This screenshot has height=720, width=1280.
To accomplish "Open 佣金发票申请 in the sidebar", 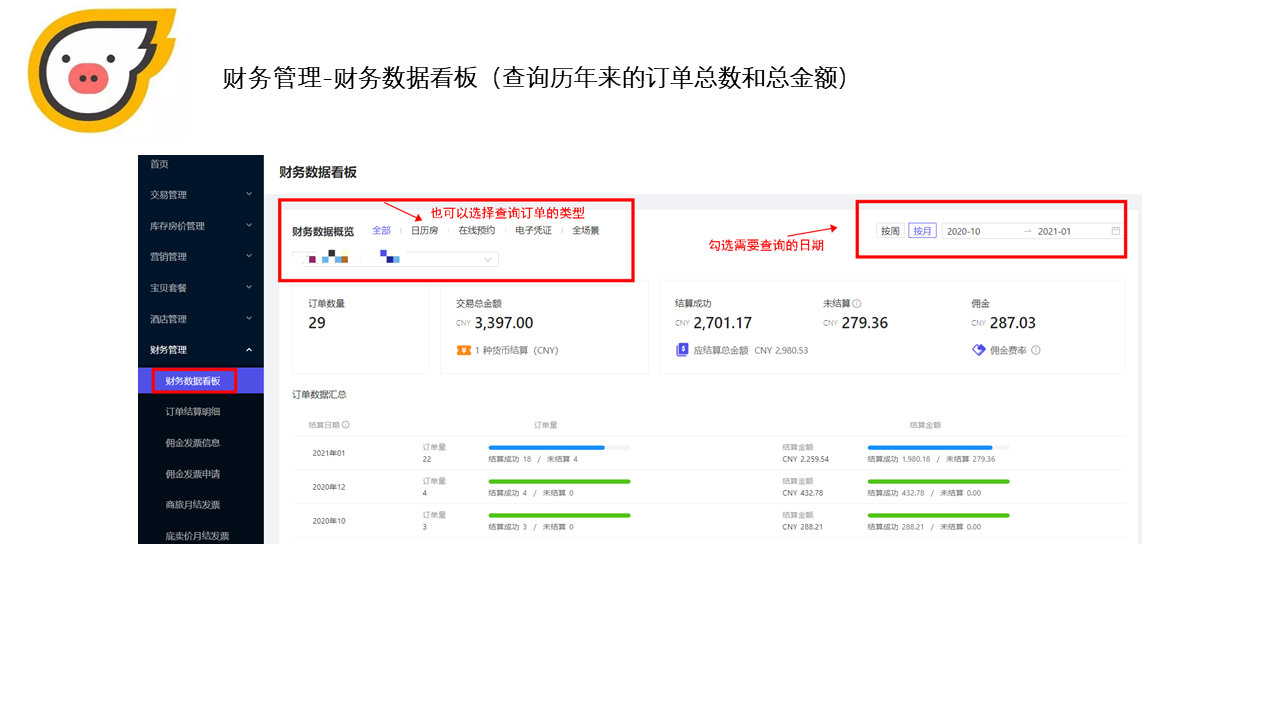I will (x=193, y=474).
